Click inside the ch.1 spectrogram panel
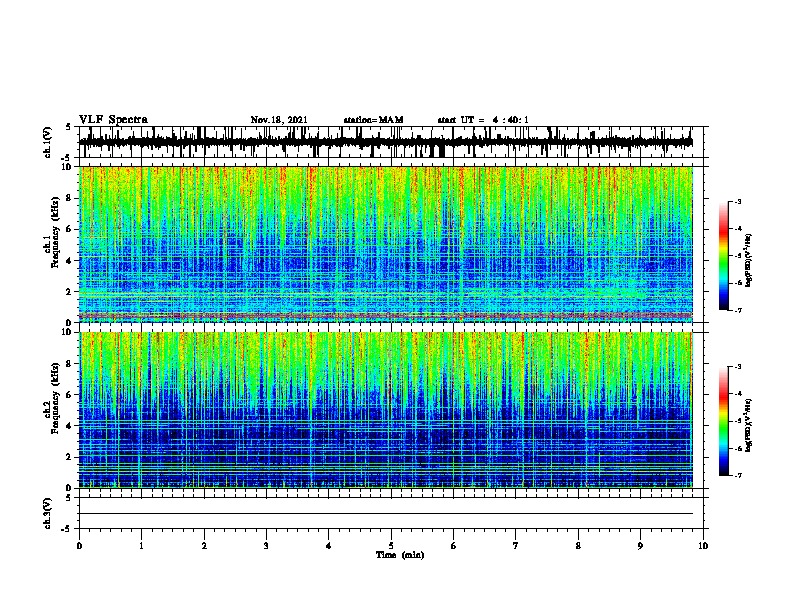Viewport: 792px width, 612px height. [386, 244]
